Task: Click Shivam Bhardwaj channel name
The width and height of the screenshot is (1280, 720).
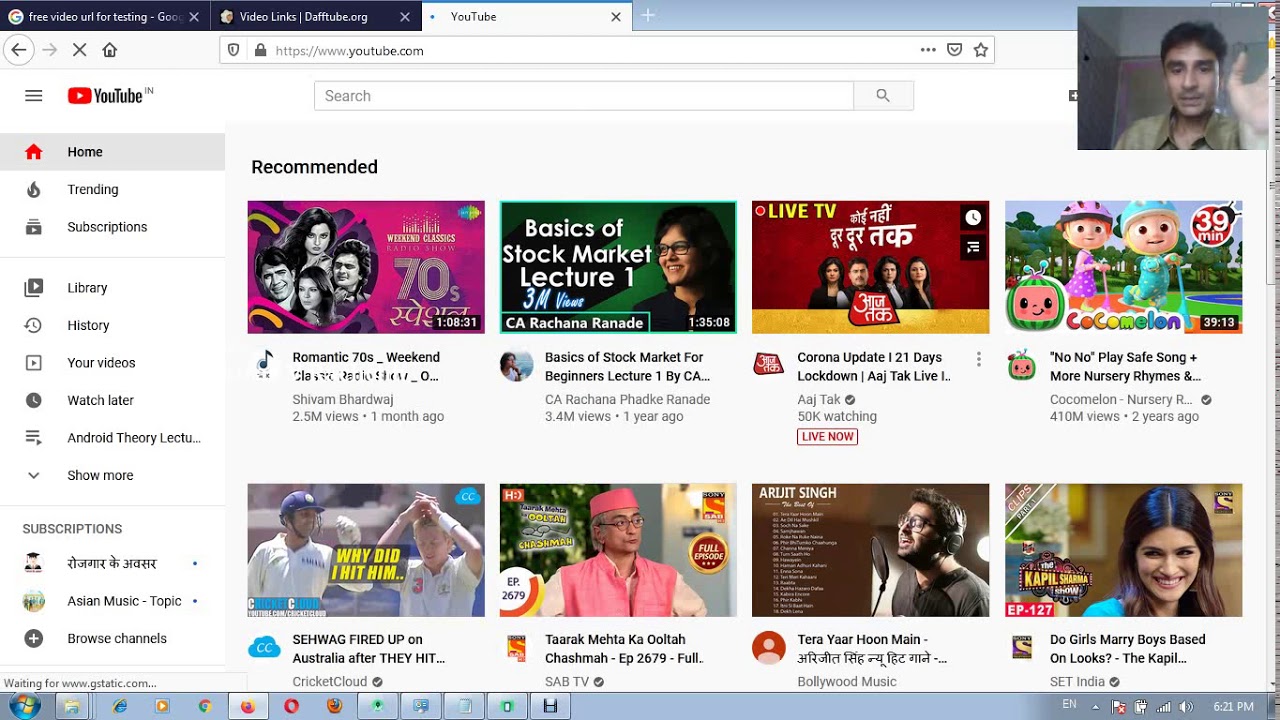Action: tap(343, 399)
